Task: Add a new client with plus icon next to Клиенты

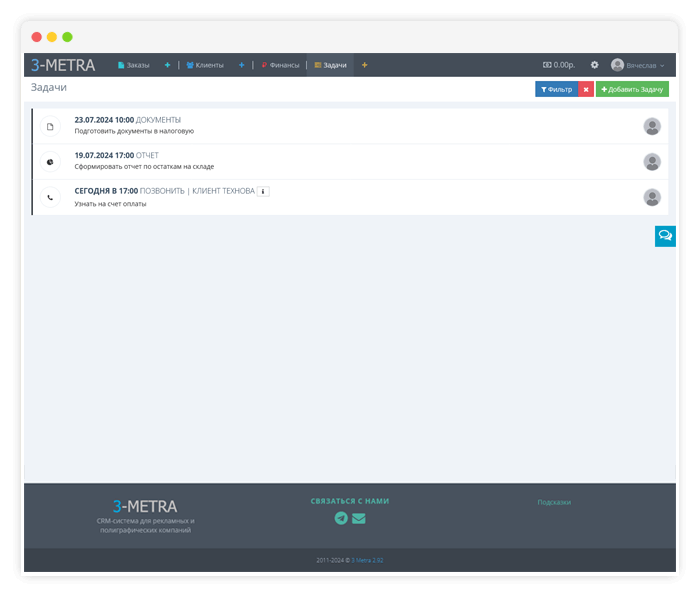Action: [x=242, y=65]
